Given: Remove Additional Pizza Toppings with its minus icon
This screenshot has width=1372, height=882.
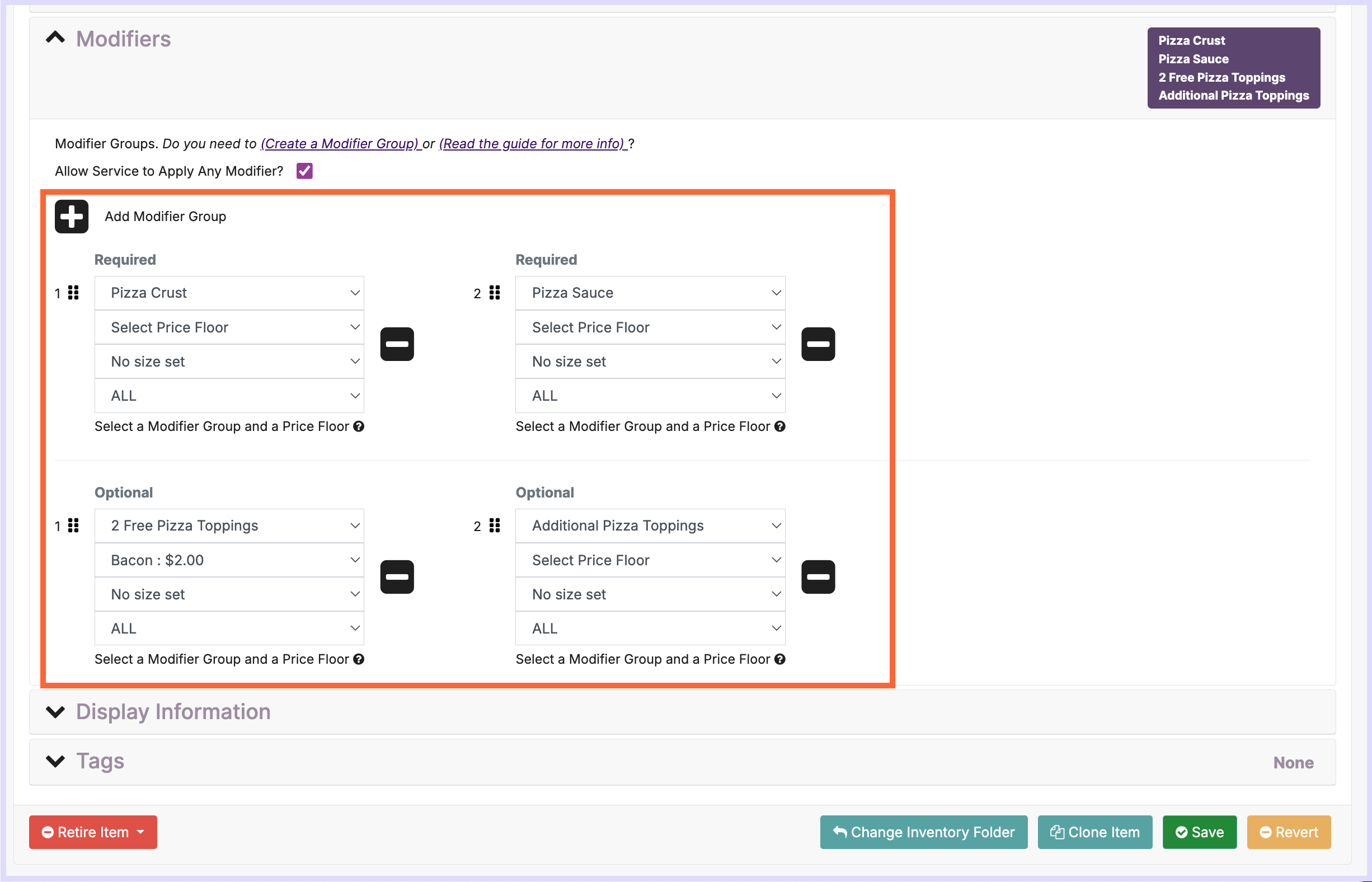Looking at the screenshot, I should click(817, 577).
